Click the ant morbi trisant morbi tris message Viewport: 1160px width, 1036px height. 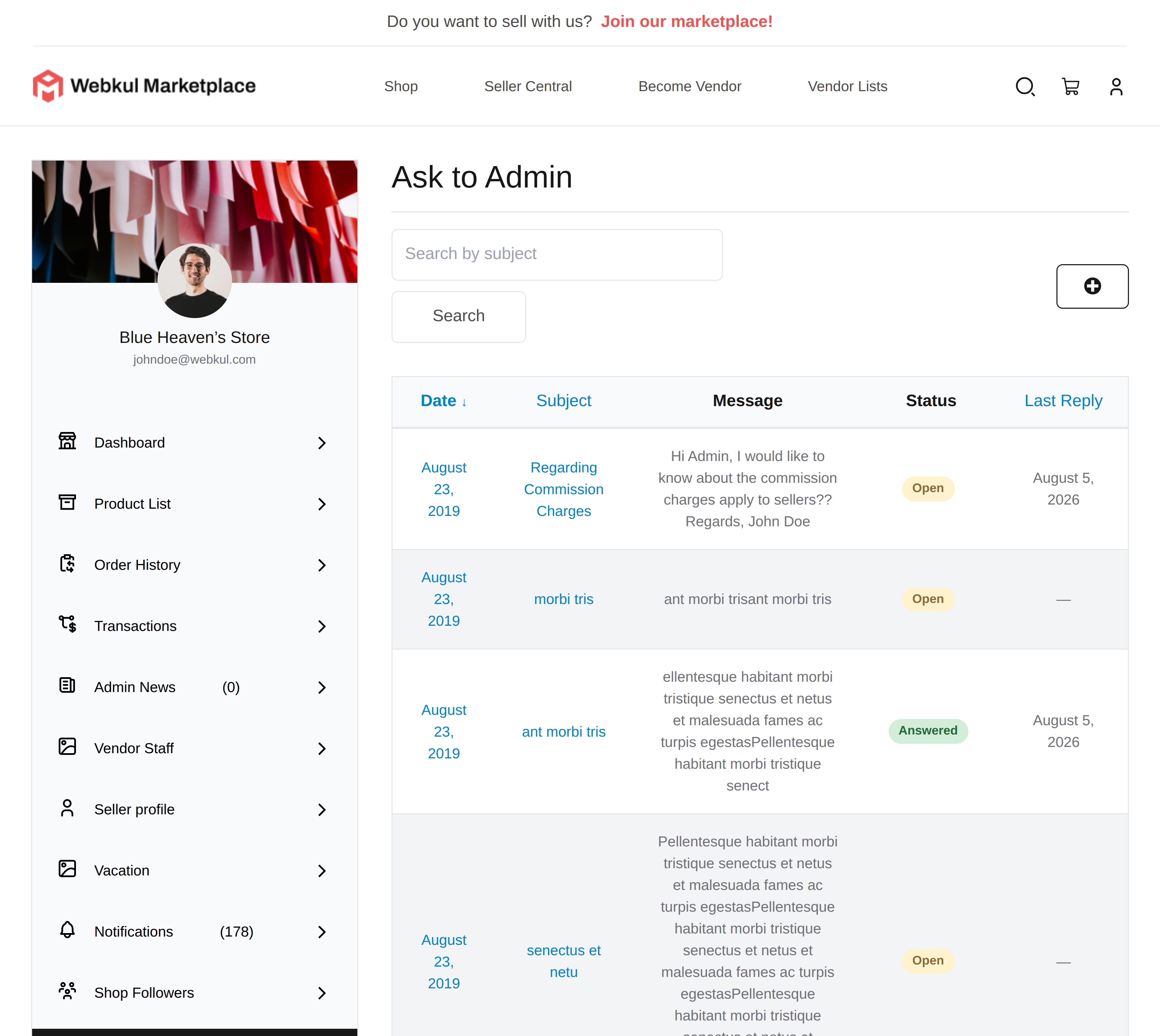pos(747,599)
